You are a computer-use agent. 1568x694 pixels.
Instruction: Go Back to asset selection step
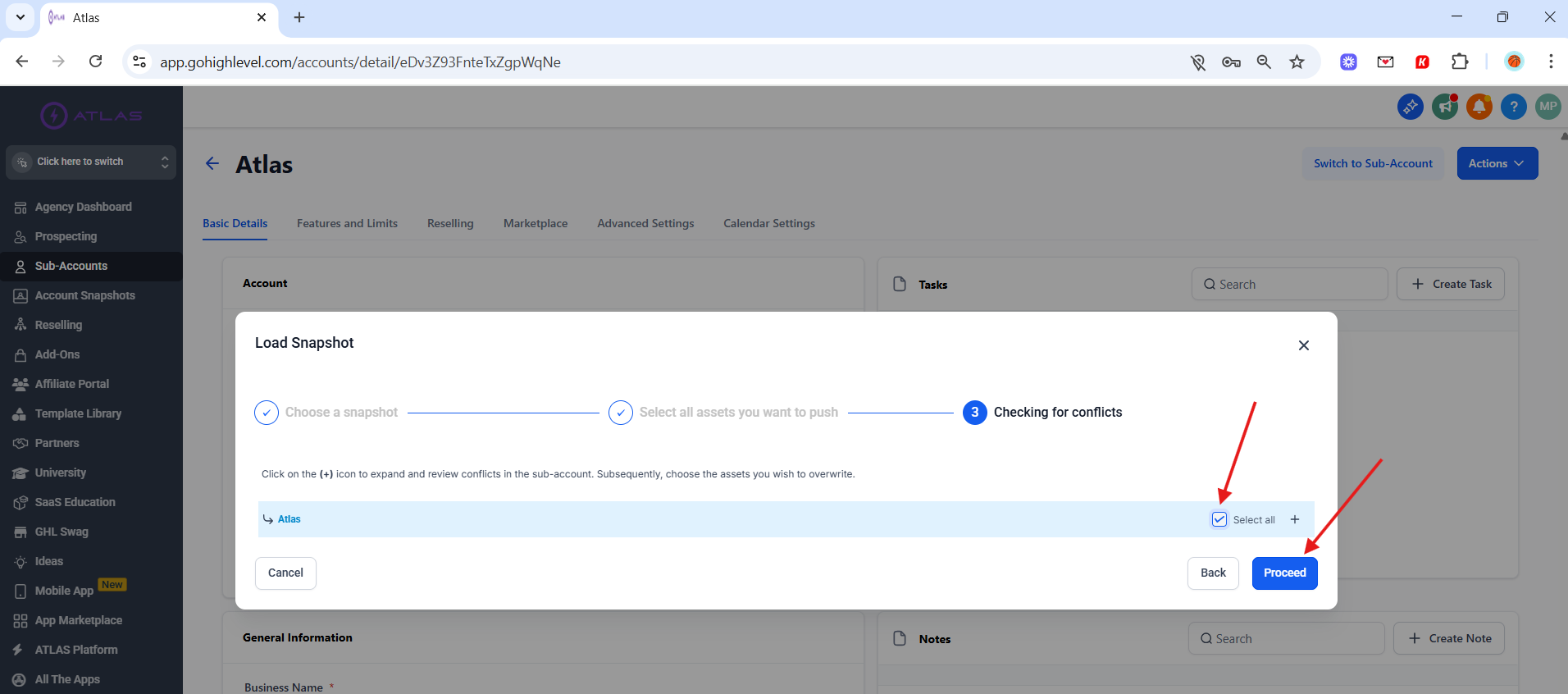1213,573
